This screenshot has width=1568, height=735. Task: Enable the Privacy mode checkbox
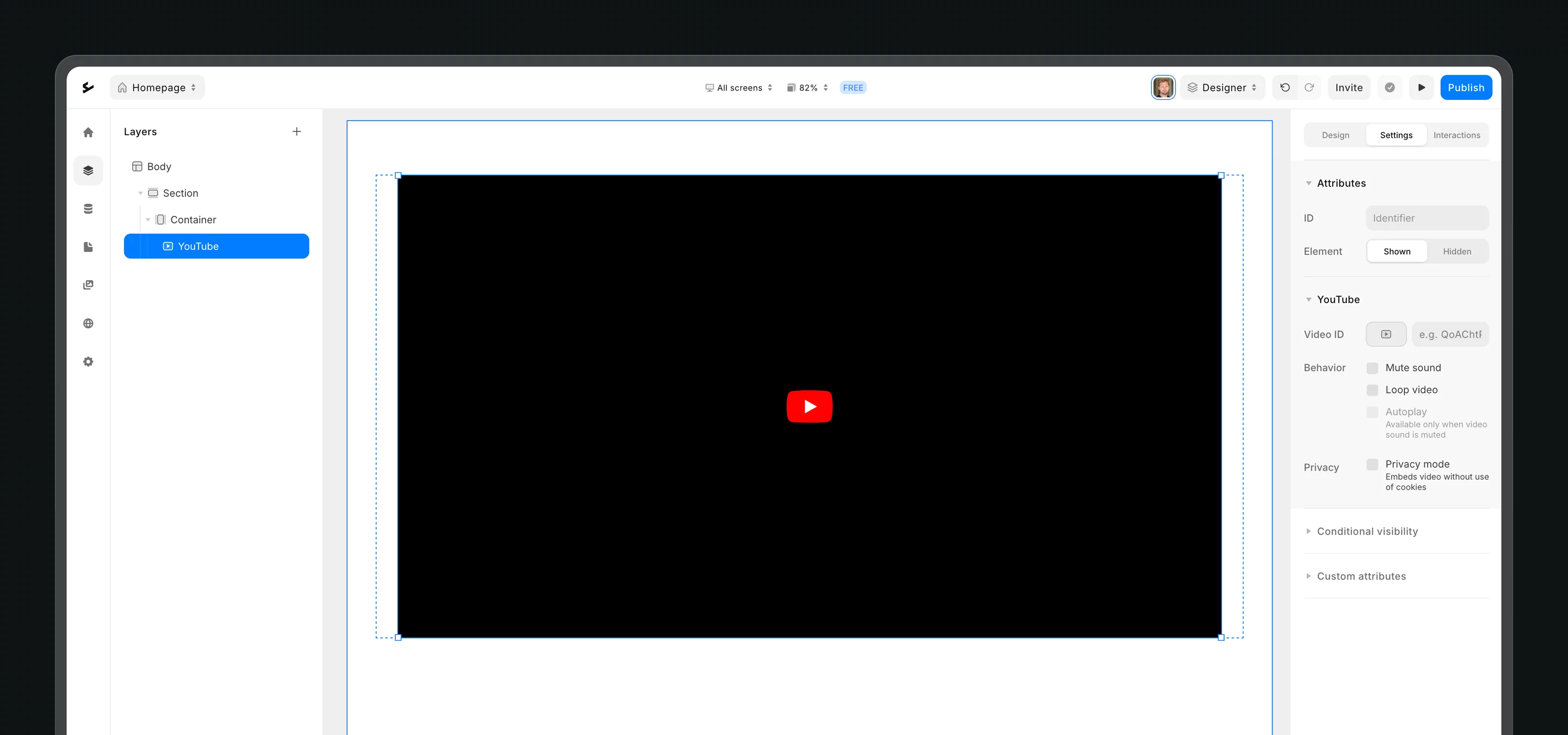1372,464
